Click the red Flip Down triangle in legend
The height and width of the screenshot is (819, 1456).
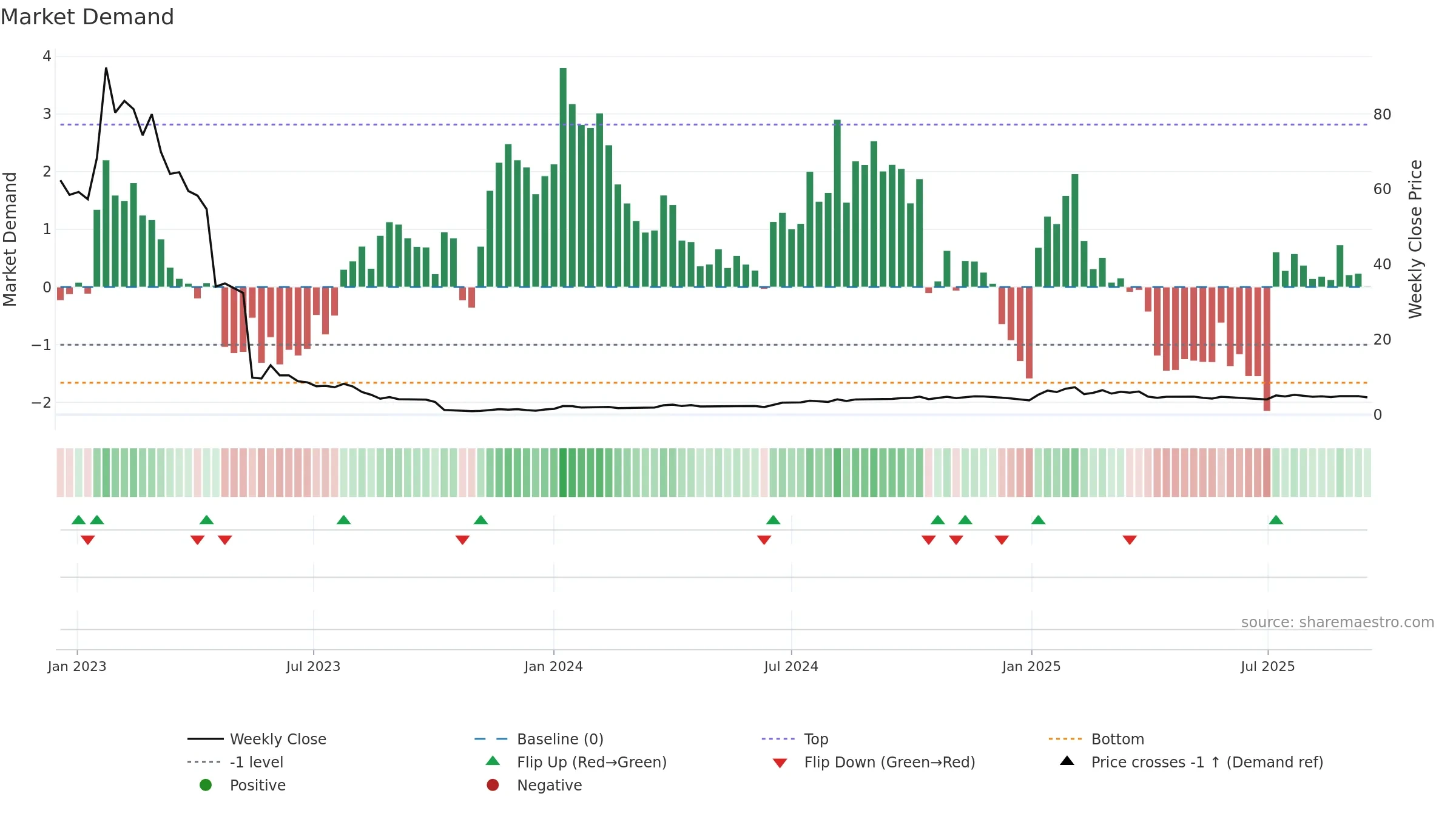tap(780, 763)
